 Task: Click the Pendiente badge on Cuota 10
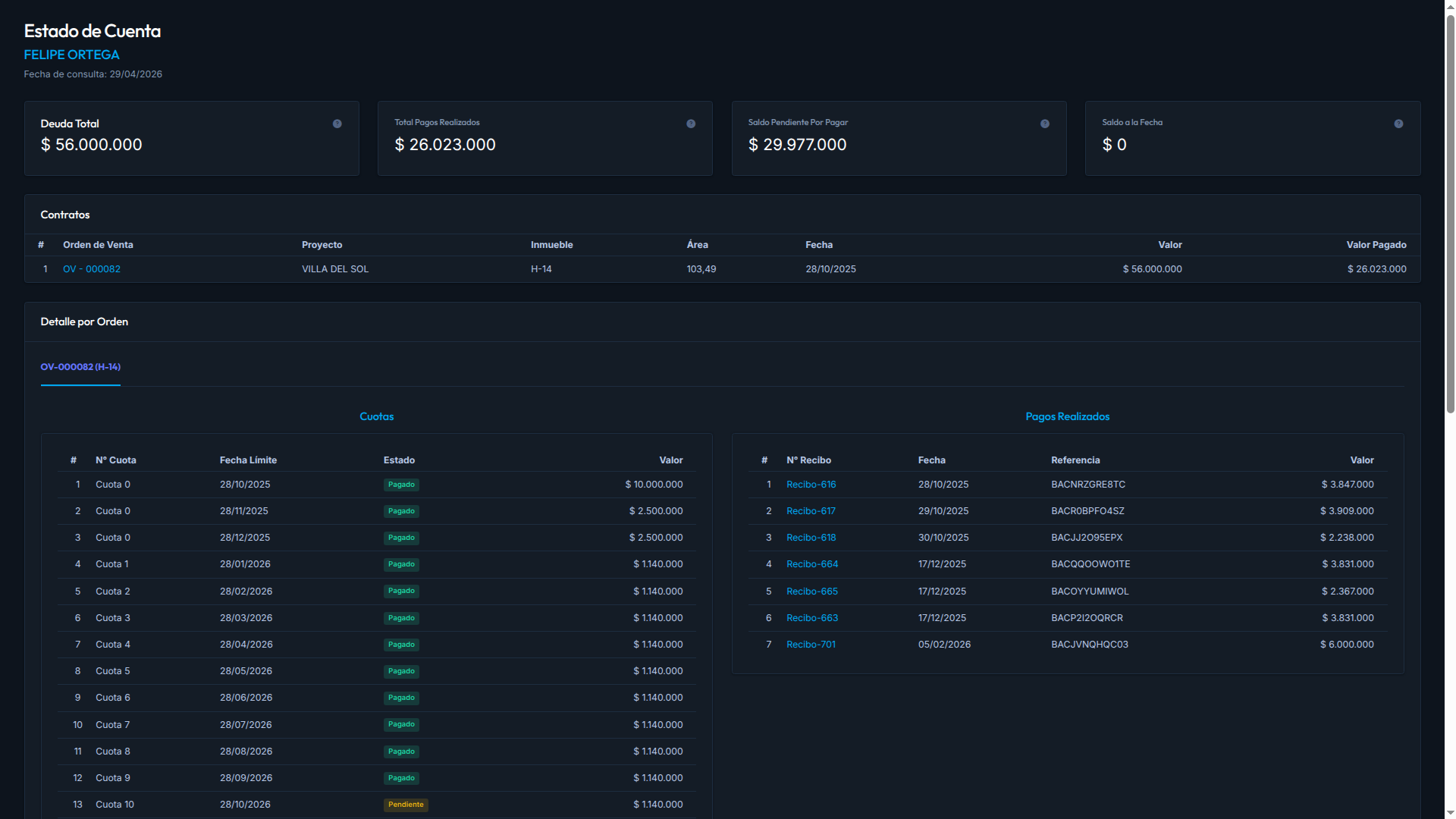(x=406, y=805)
